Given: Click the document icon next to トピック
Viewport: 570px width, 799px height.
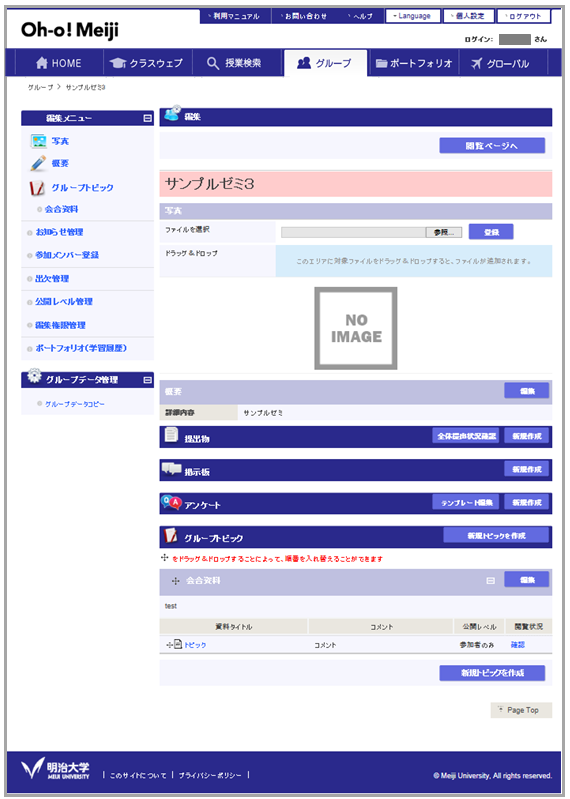Looking at the screenshot, I should (178, 645).
